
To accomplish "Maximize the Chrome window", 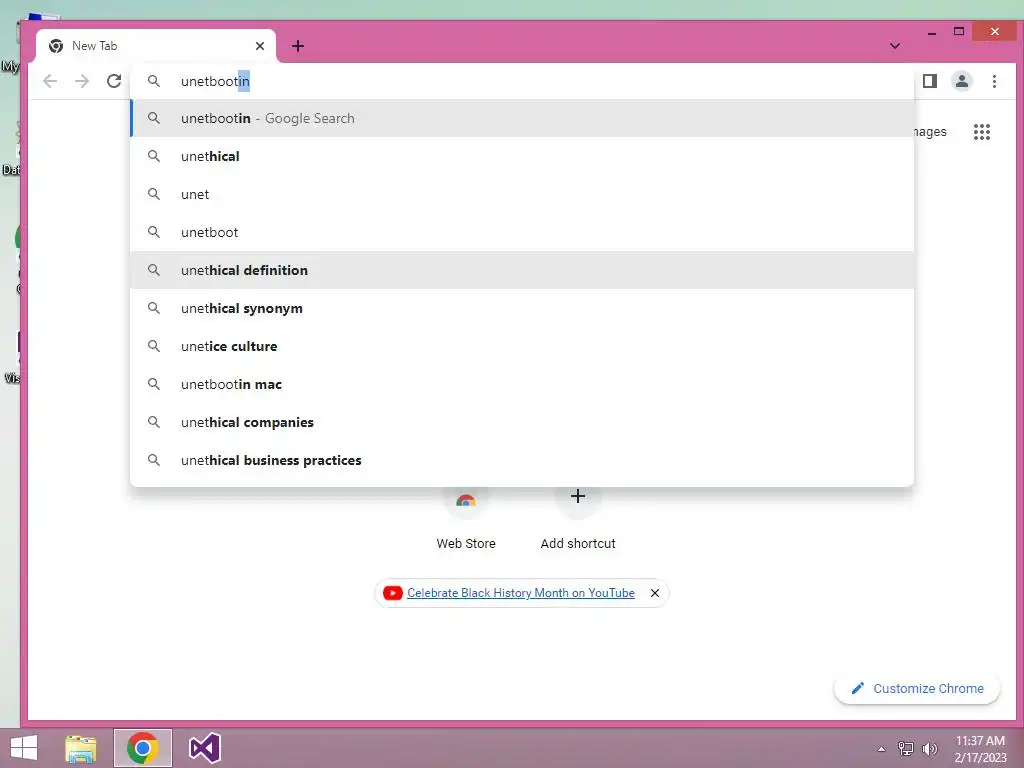I will [x=959, y=31].
